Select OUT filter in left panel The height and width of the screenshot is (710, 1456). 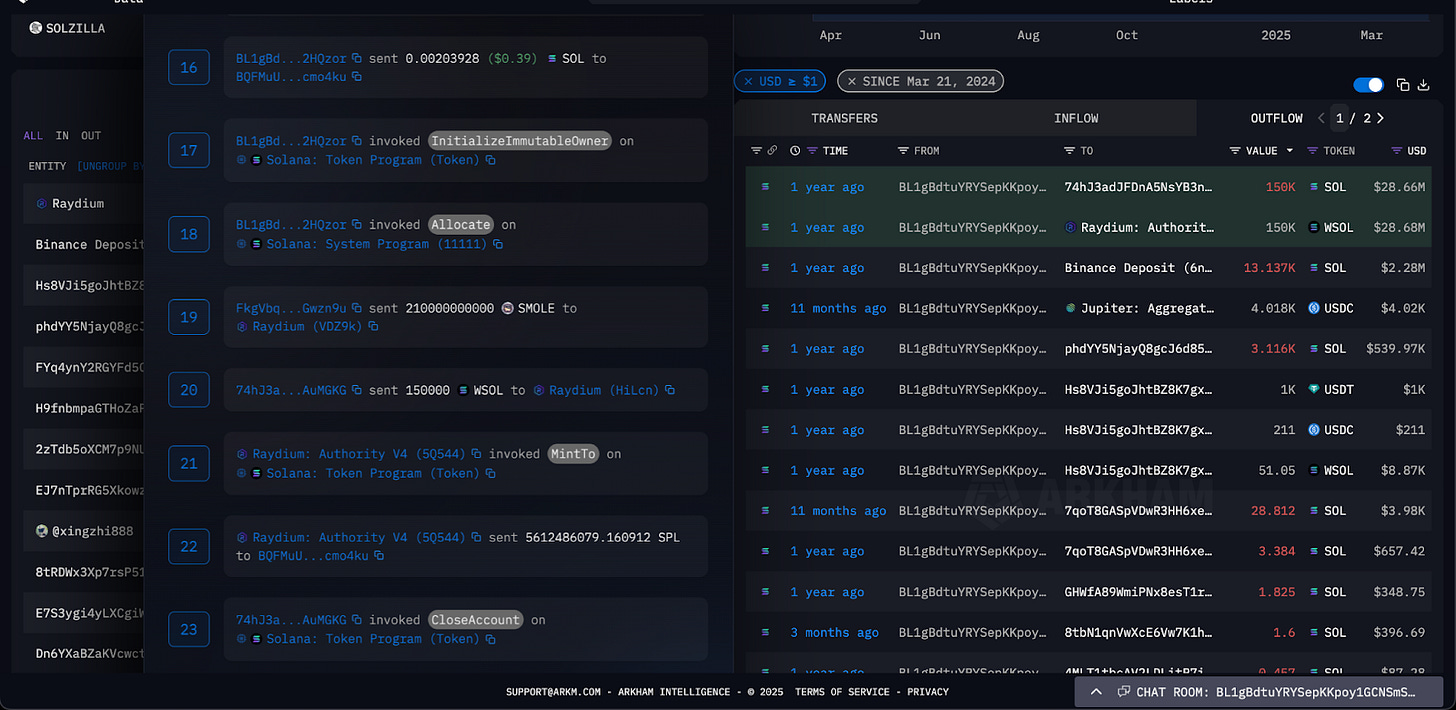91,136
